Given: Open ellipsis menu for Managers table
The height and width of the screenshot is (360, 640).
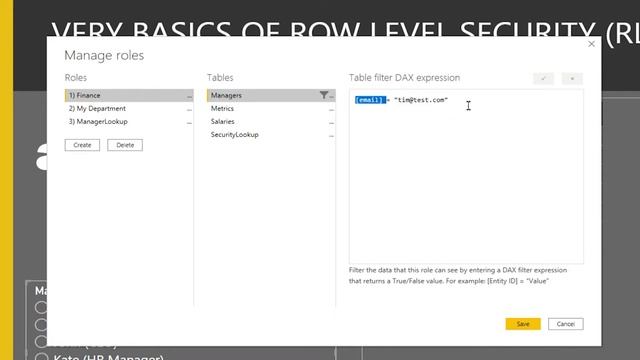Looking at the screenshot, I should [331, 96].
